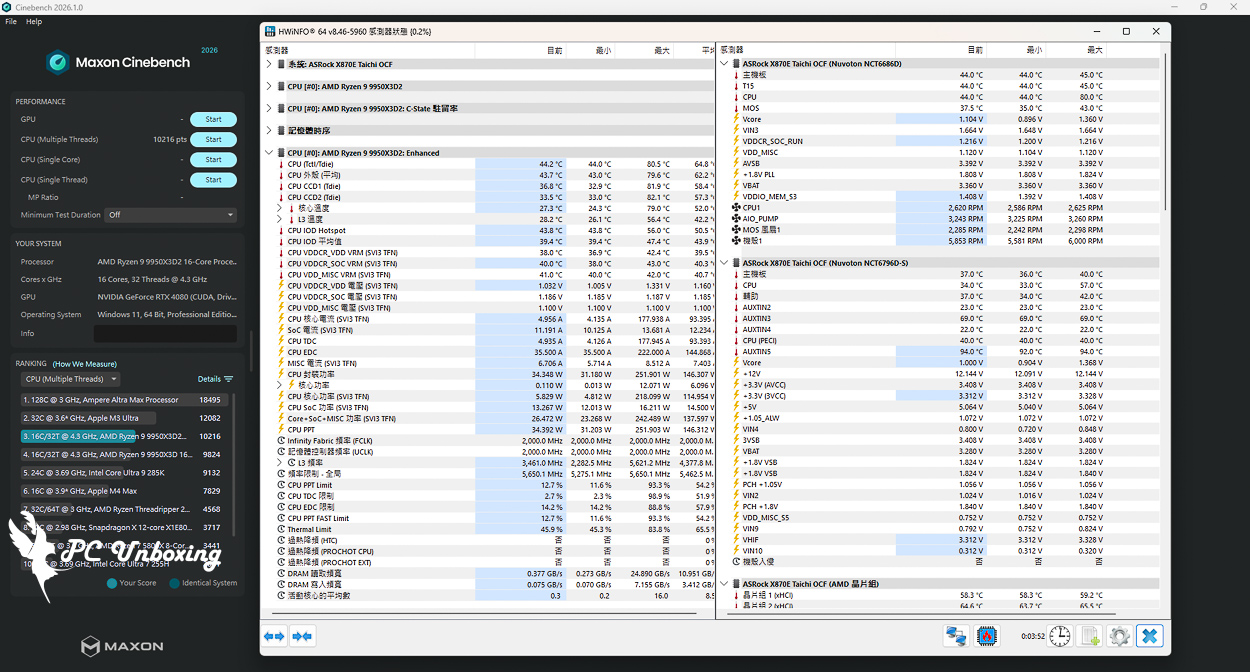The width and height of the screenshot is (1250, 672).
Task: Open the network remote monitoring icon
Action: 956,635
